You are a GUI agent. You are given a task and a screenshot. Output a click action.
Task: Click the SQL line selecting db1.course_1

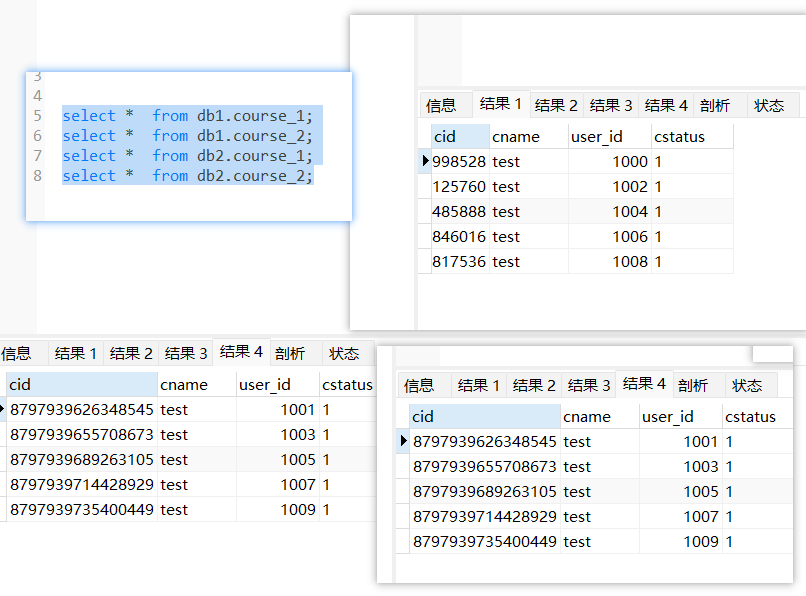[180, 115]
